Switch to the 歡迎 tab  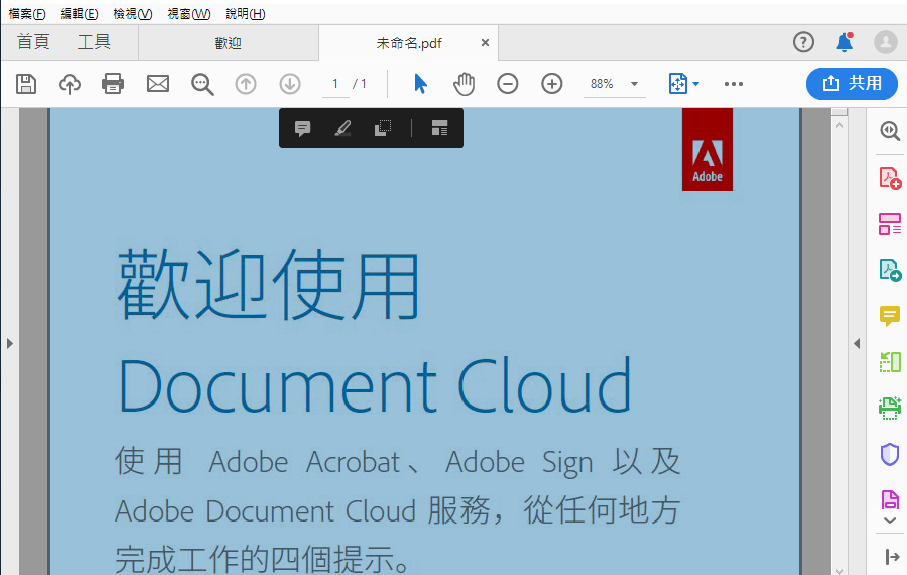(x=228, y=43)
